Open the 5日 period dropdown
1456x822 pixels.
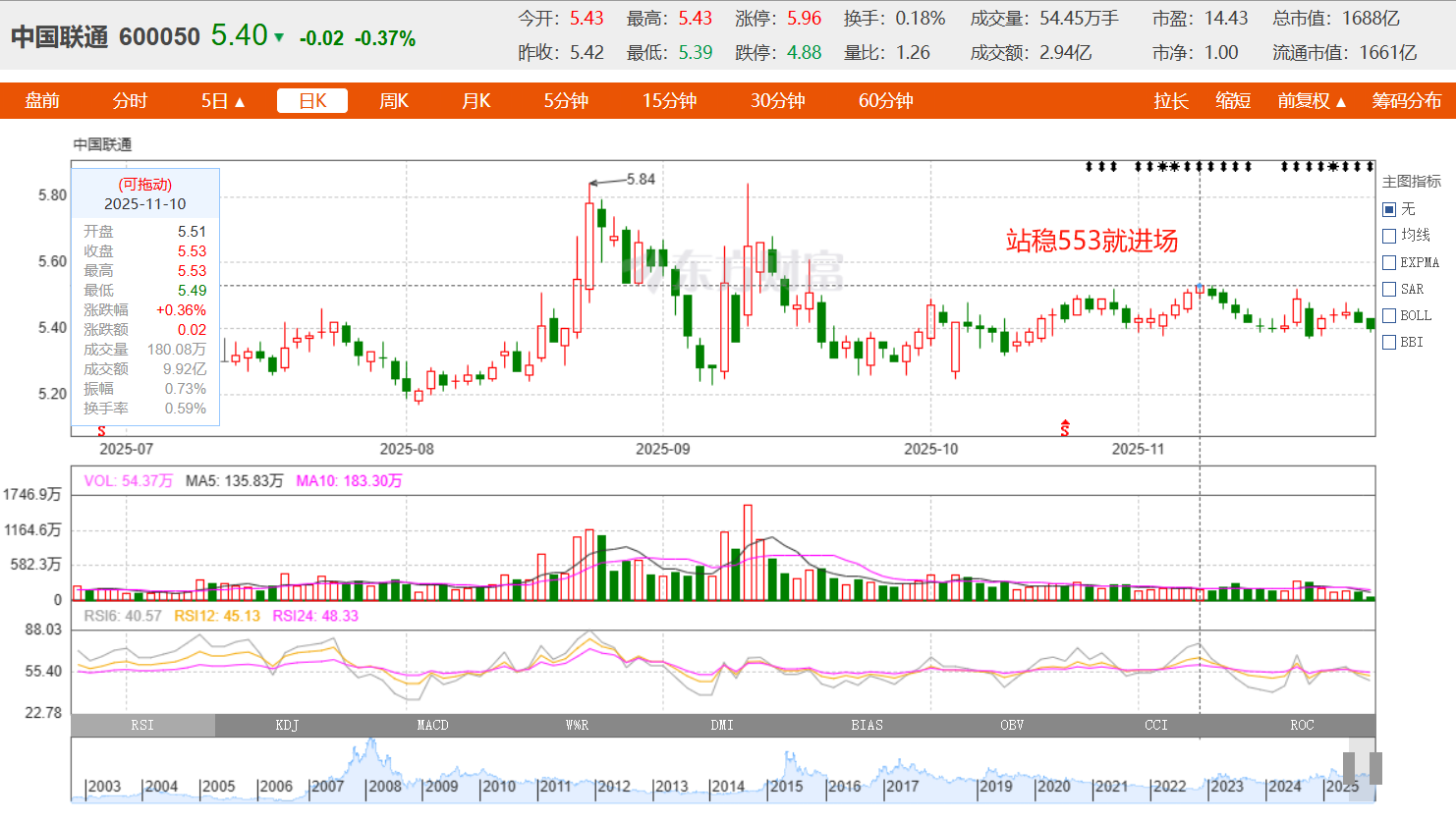click(x=223, y=100)
